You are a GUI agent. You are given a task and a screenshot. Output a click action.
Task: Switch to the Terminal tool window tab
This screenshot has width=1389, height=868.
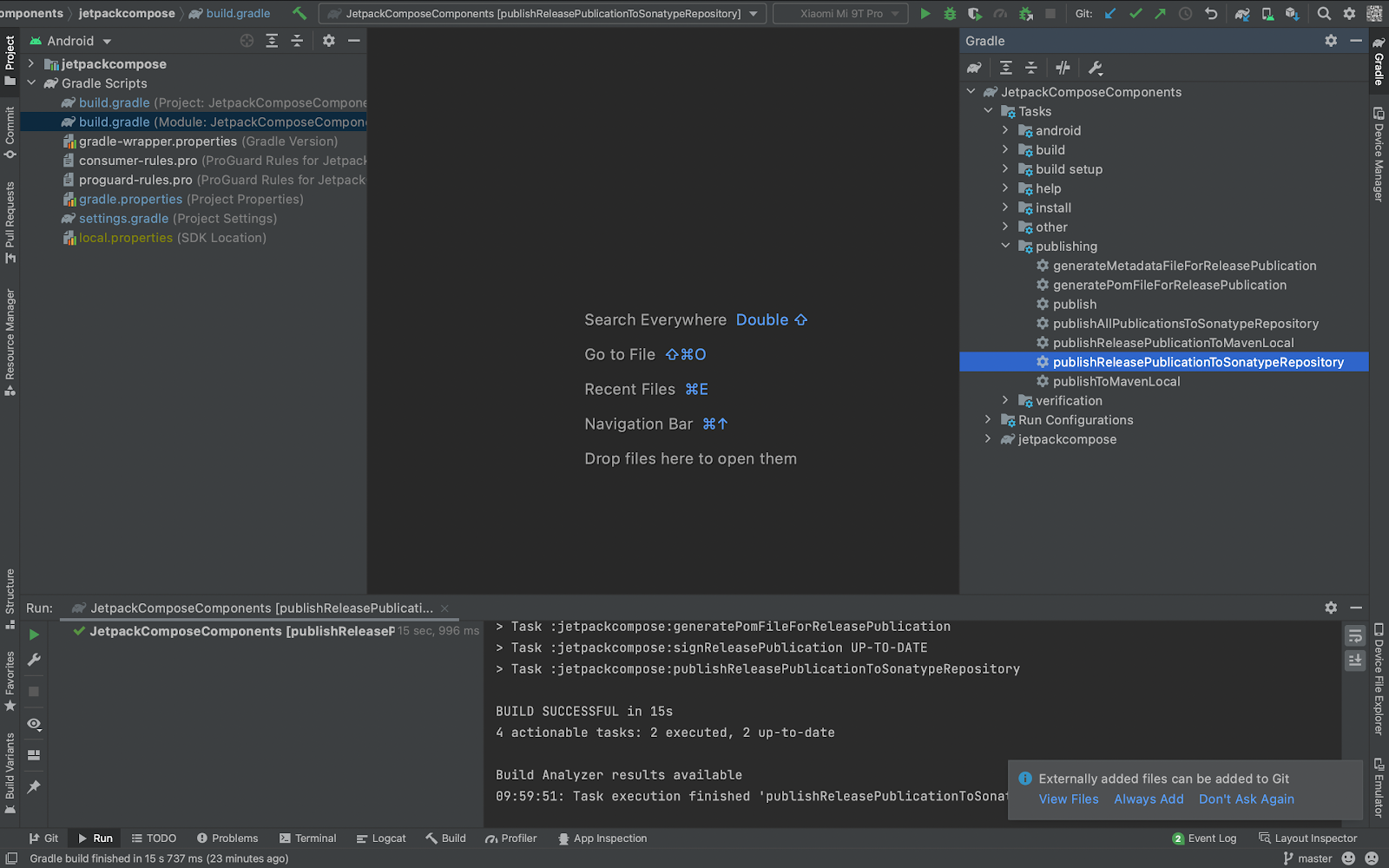[308, 838]
